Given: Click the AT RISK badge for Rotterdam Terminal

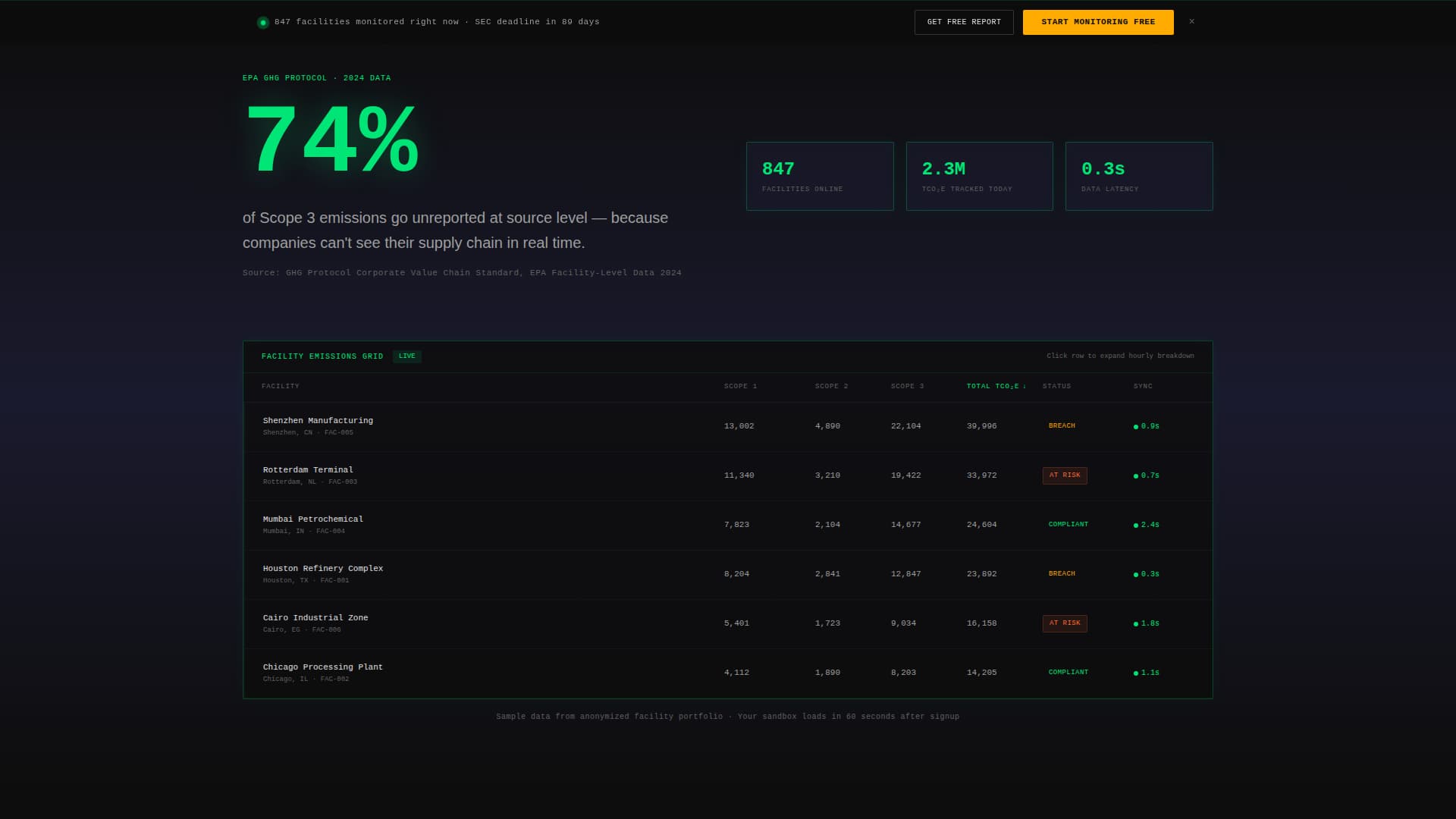Looking at the screenshot, I should click(x=1065, y=475).
